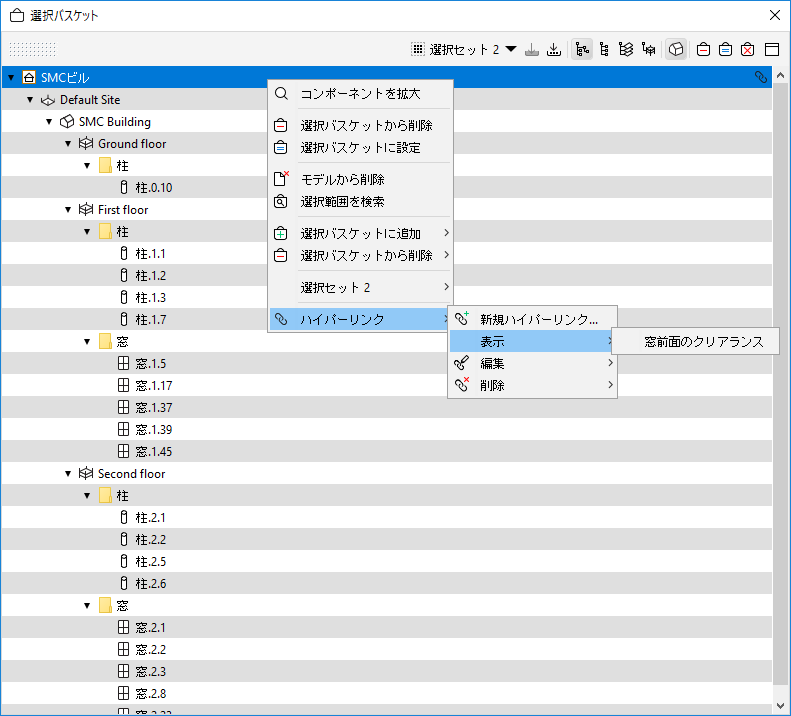The width and height of the screenshot is (791, 716).
Task: Click the grid icon beside 選択セット 2
Action: (x=418, y=49)
